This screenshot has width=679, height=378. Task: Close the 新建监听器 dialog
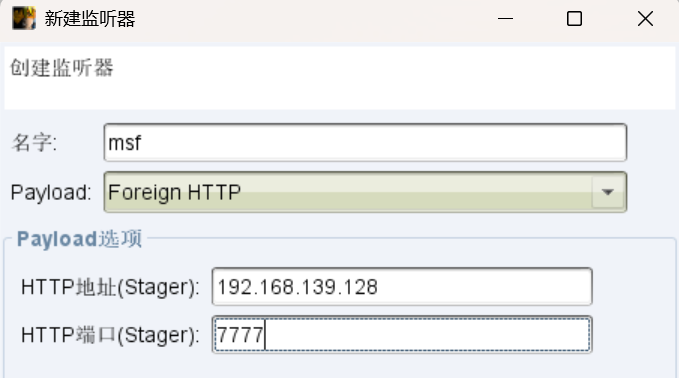[645, 19]
